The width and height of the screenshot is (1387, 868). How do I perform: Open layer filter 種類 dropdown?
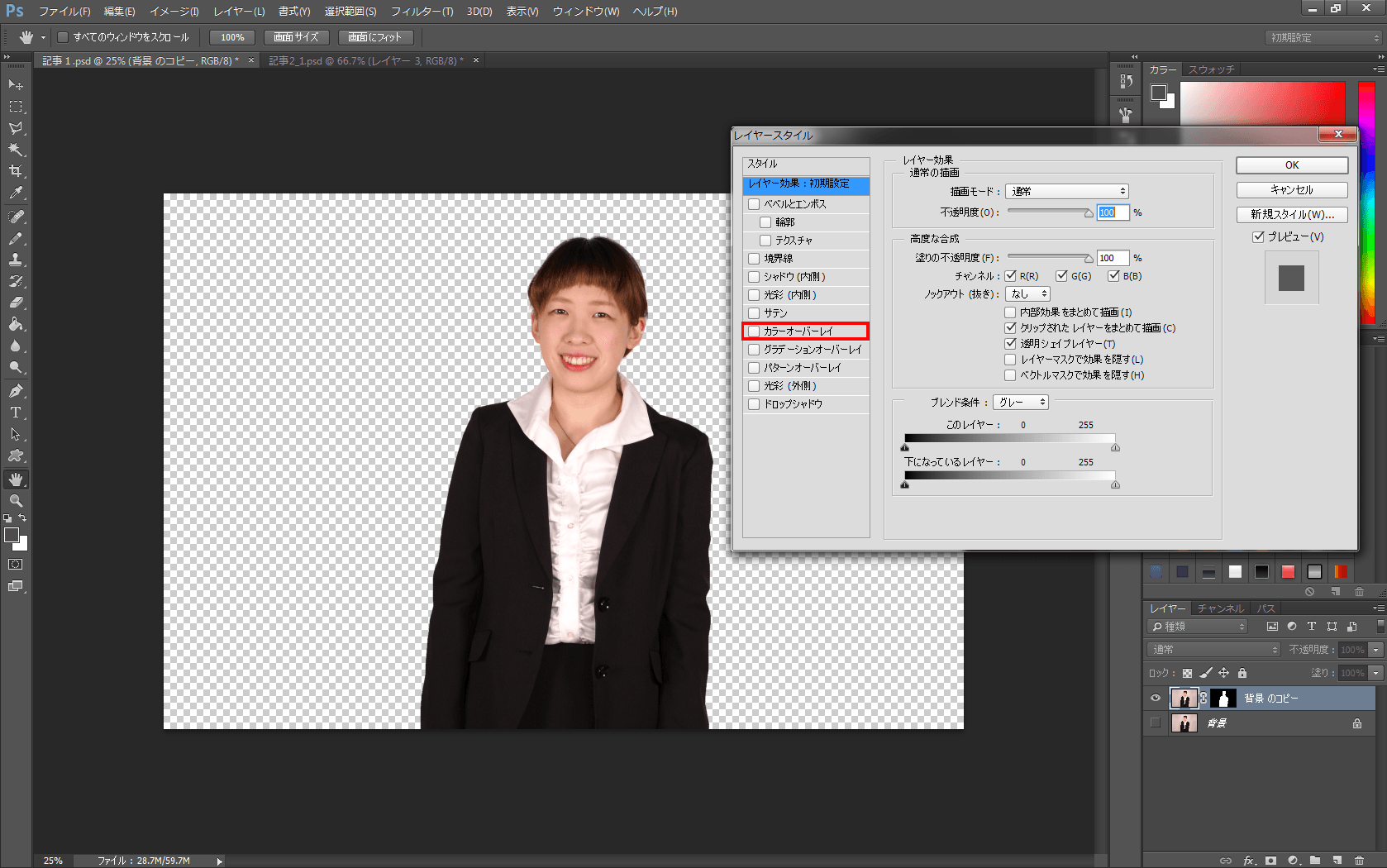click(x=1198, y=627)
